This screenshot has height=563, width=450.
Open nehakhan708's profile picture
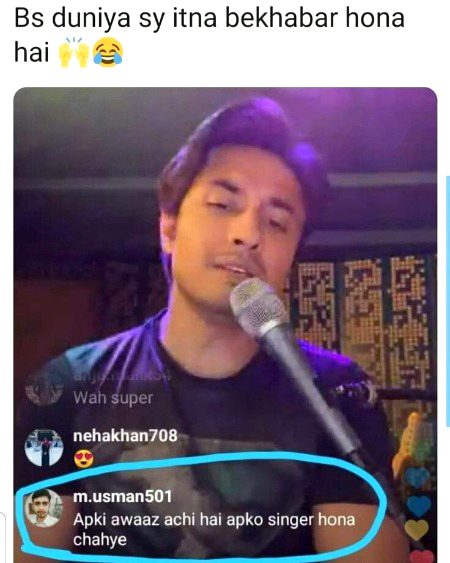tap(44, 448)
